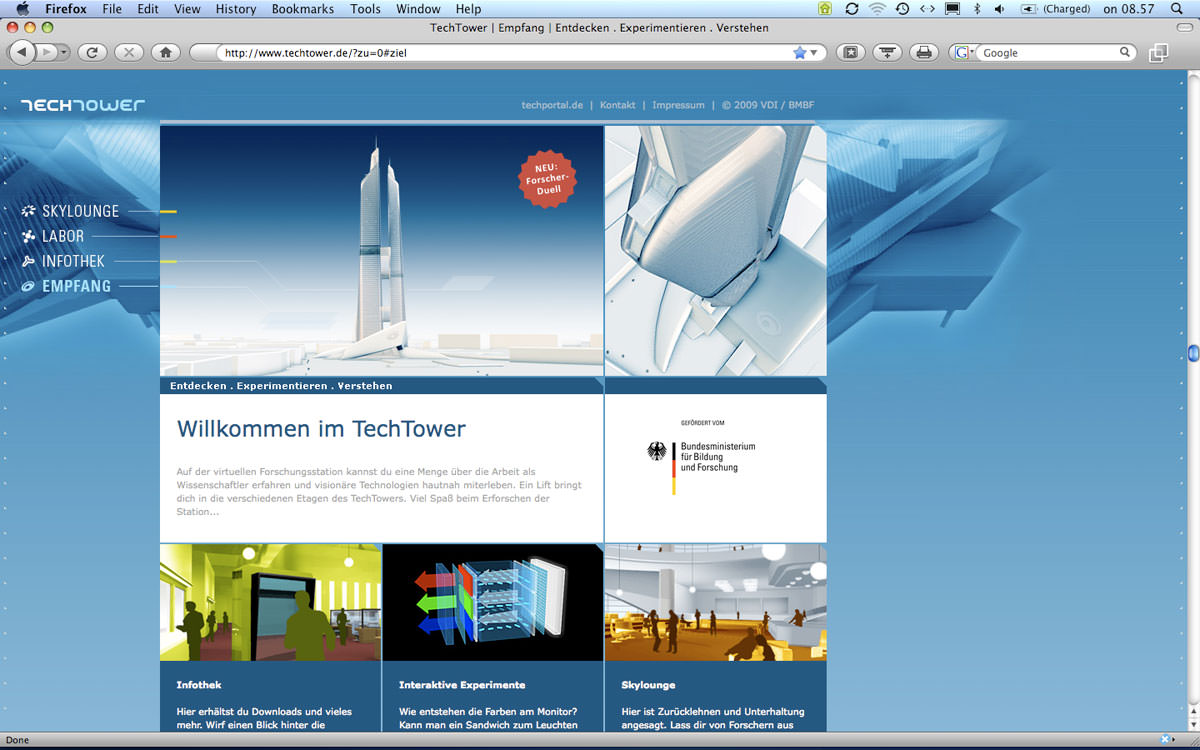Screen dimensions: 1200x750
Task: Open the Impressum link
Action: 678,105
